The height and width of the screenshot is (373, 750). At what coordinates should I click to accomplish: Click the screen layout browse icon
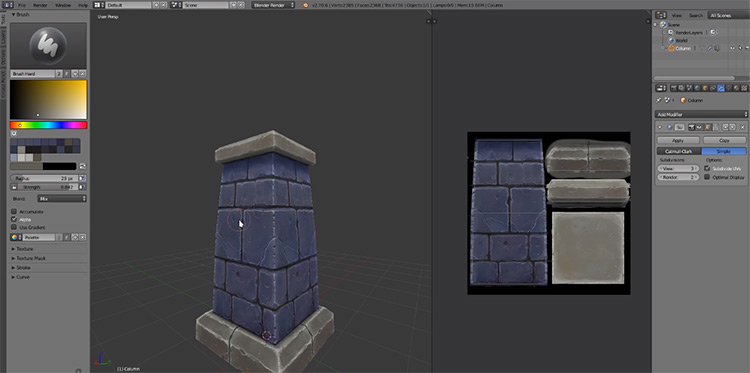(x=99, y=5)
